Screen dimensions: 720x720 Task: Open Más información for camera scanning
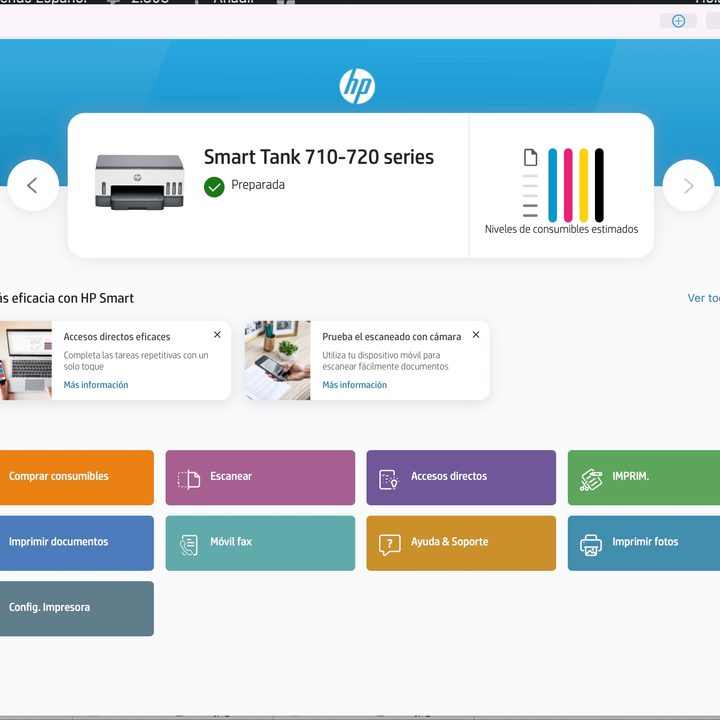(354, 385)
